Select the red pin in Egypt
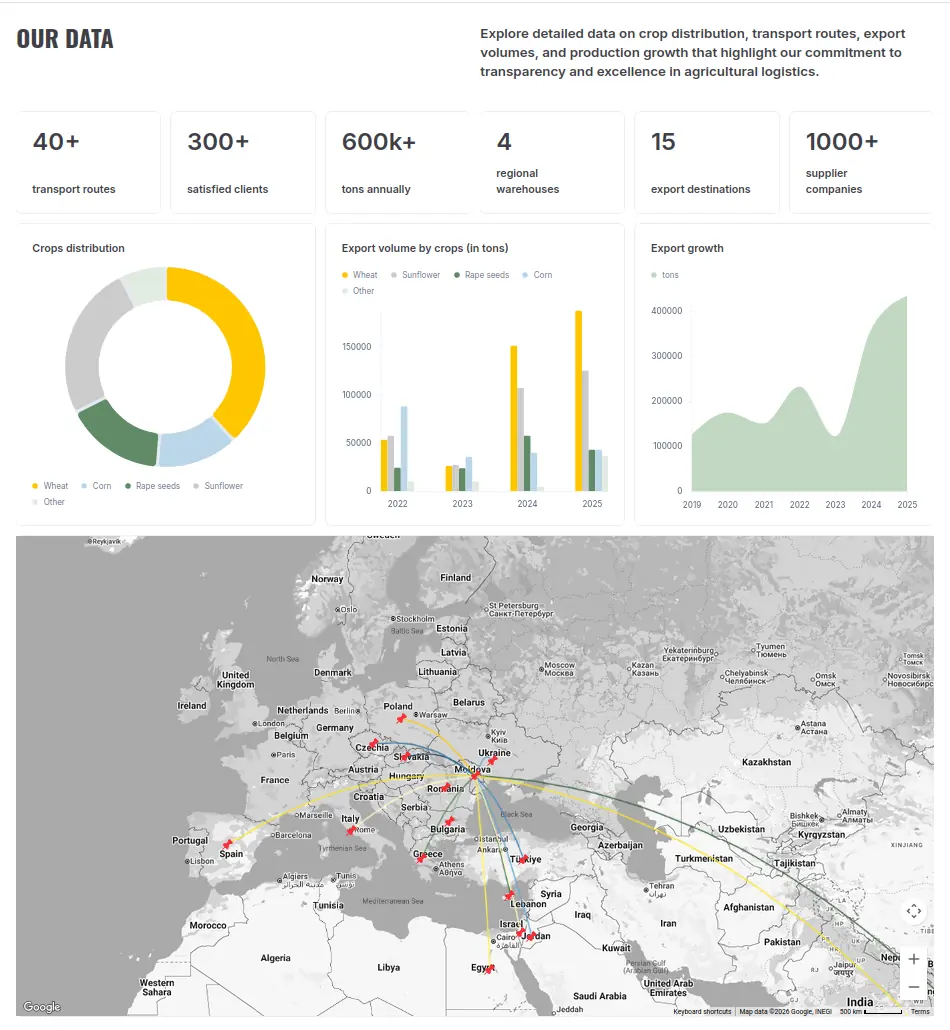The width and height of the screenshot is (950, 1030). tap(489, 969)
